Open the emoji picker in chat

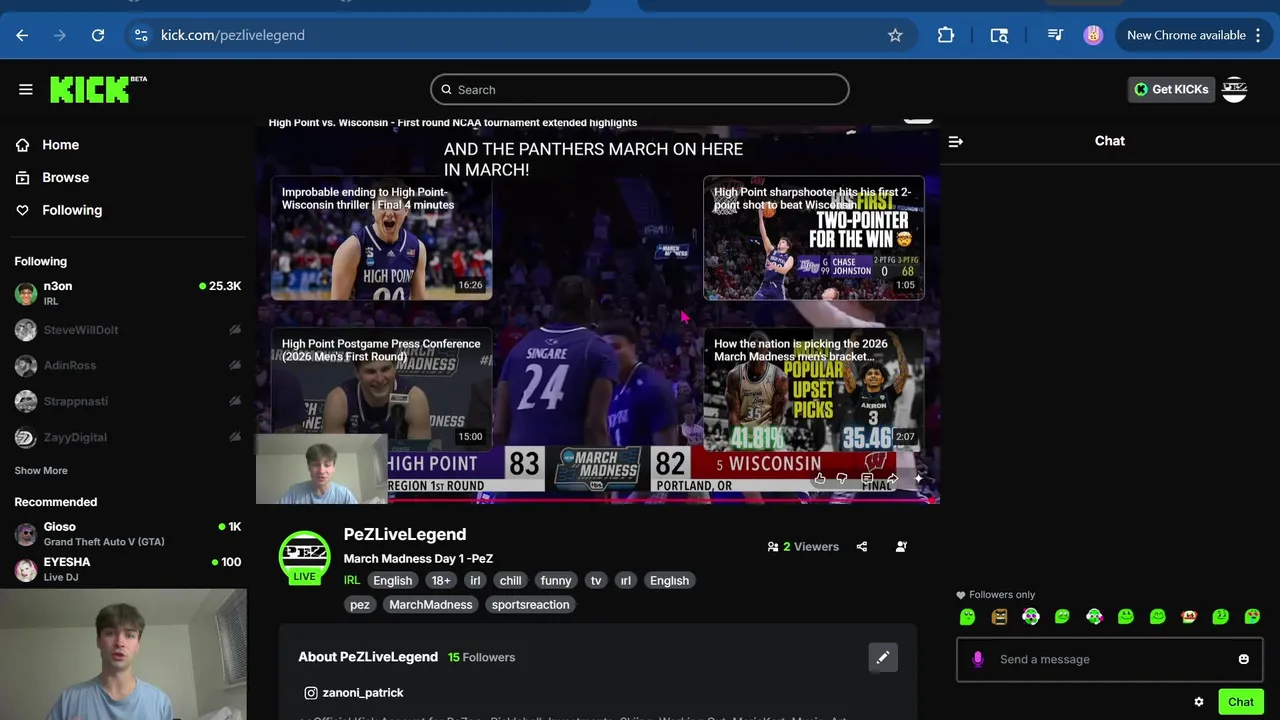pyautogui.click(x=1243, y=659)
